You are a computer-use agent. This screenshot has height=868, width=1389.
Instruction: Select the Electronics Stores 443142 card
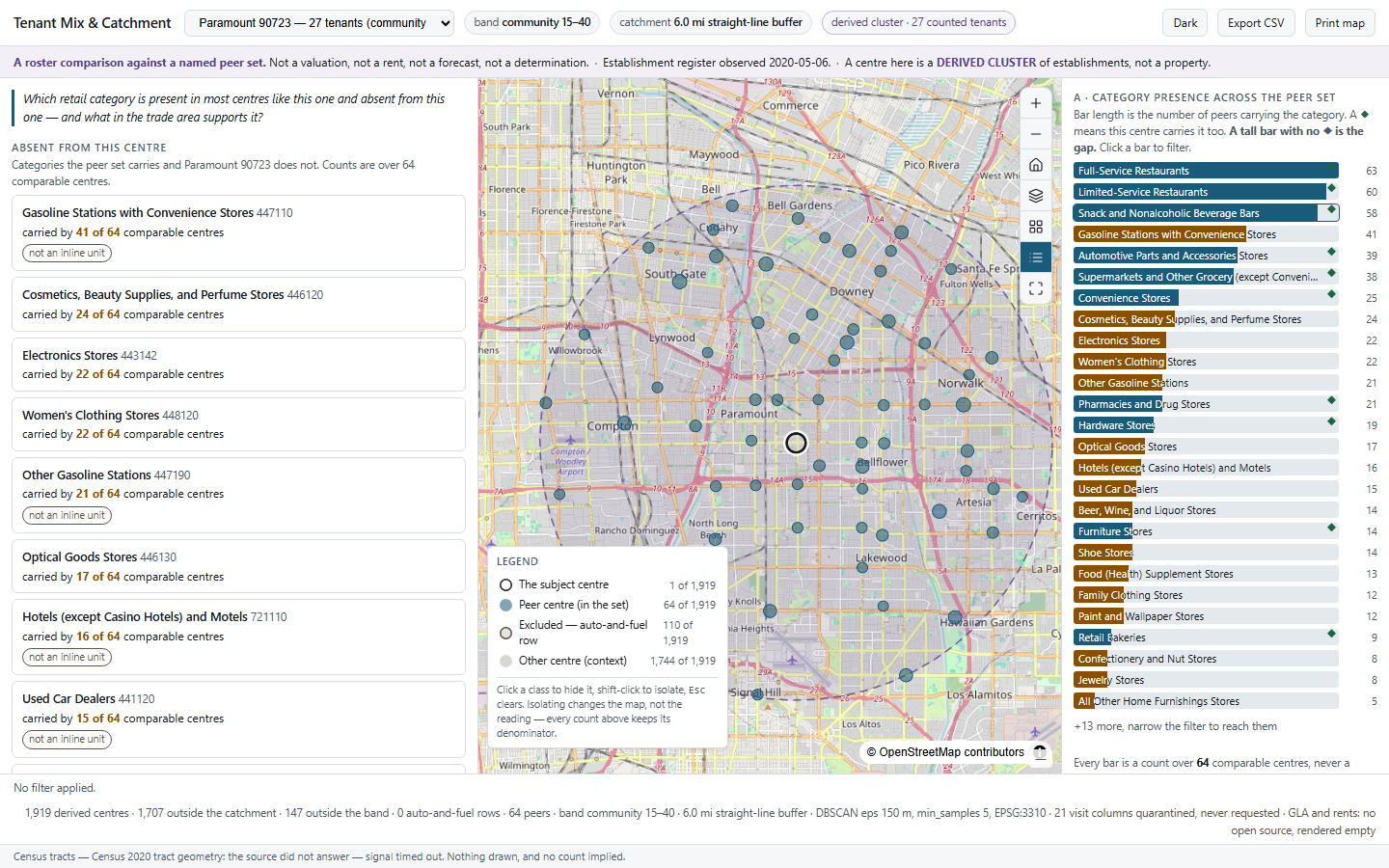pos(238,365)
